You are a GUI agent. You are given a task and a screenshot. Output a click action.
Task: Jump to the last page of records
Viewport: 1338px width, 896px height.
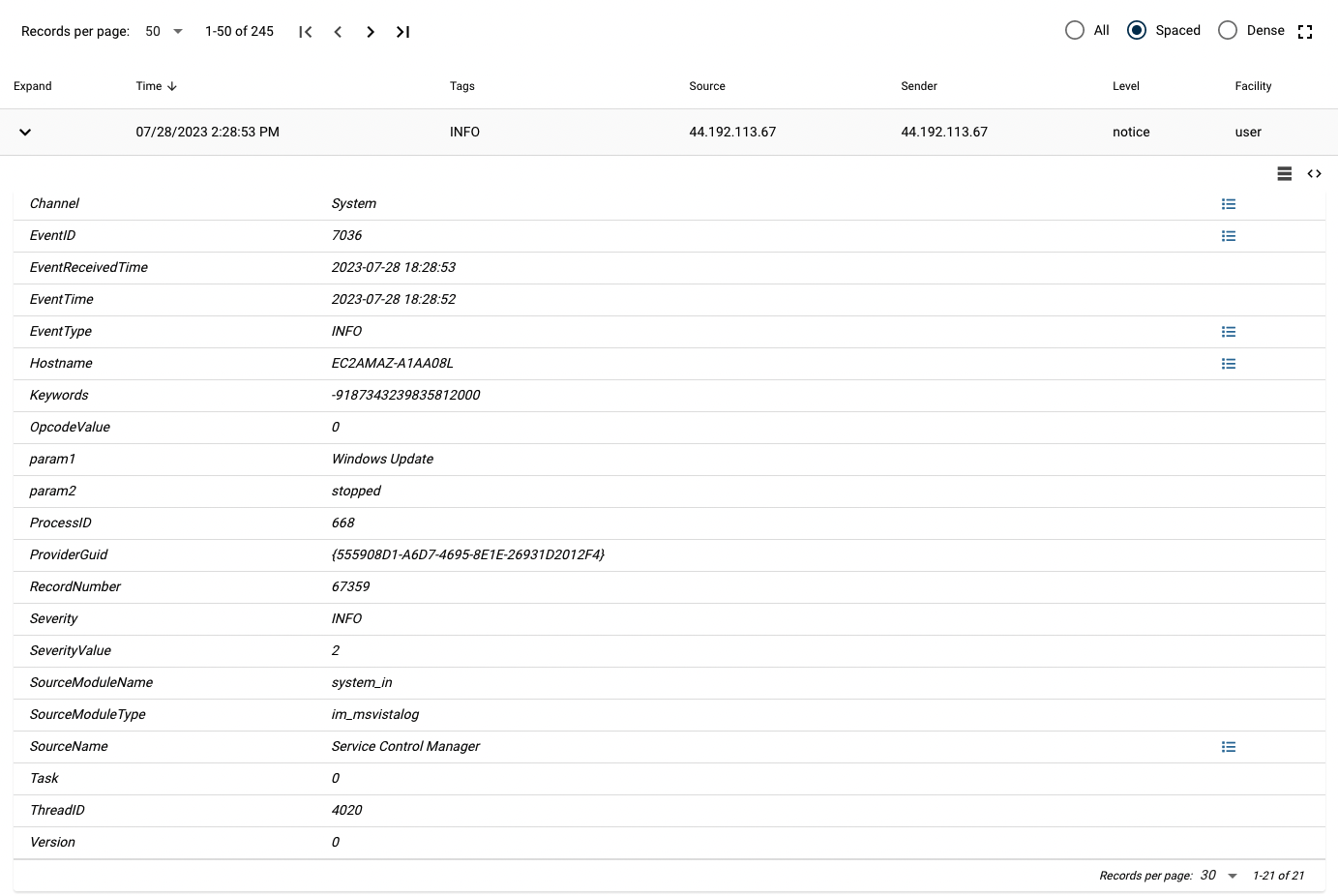click(403, 32)
